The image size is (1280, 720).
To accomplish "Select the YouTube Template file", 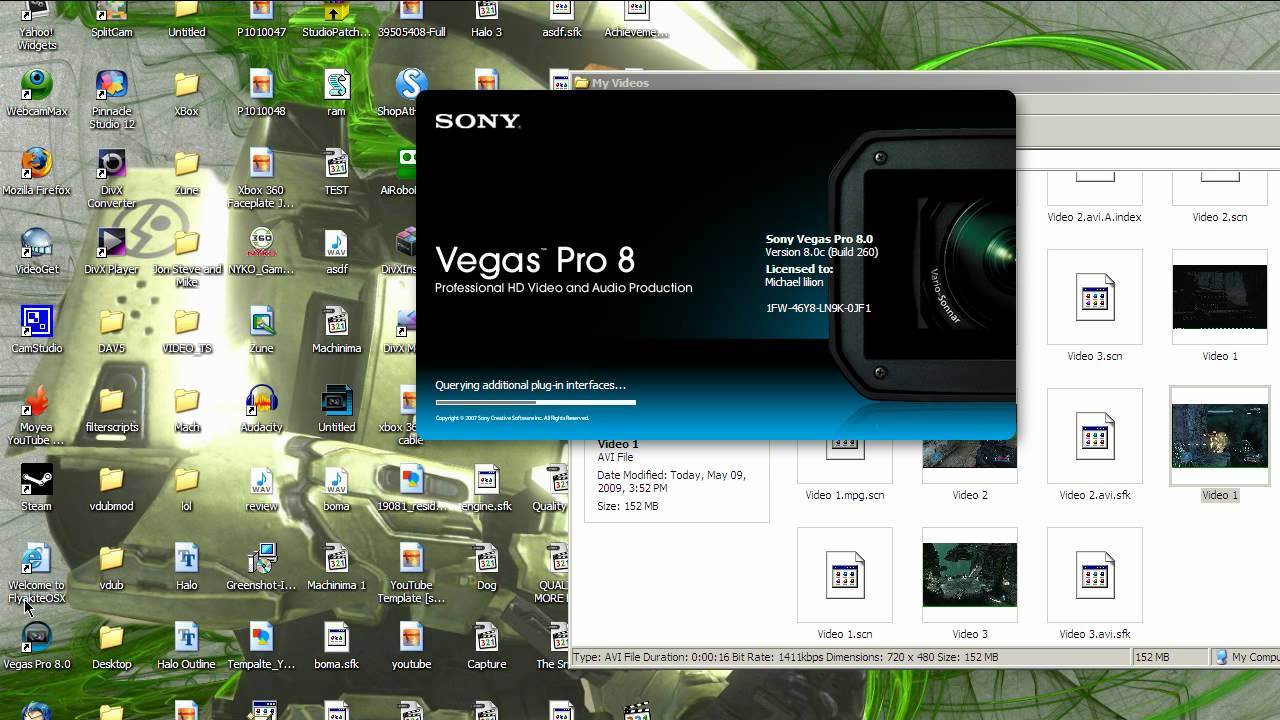I will coord(411,573).
